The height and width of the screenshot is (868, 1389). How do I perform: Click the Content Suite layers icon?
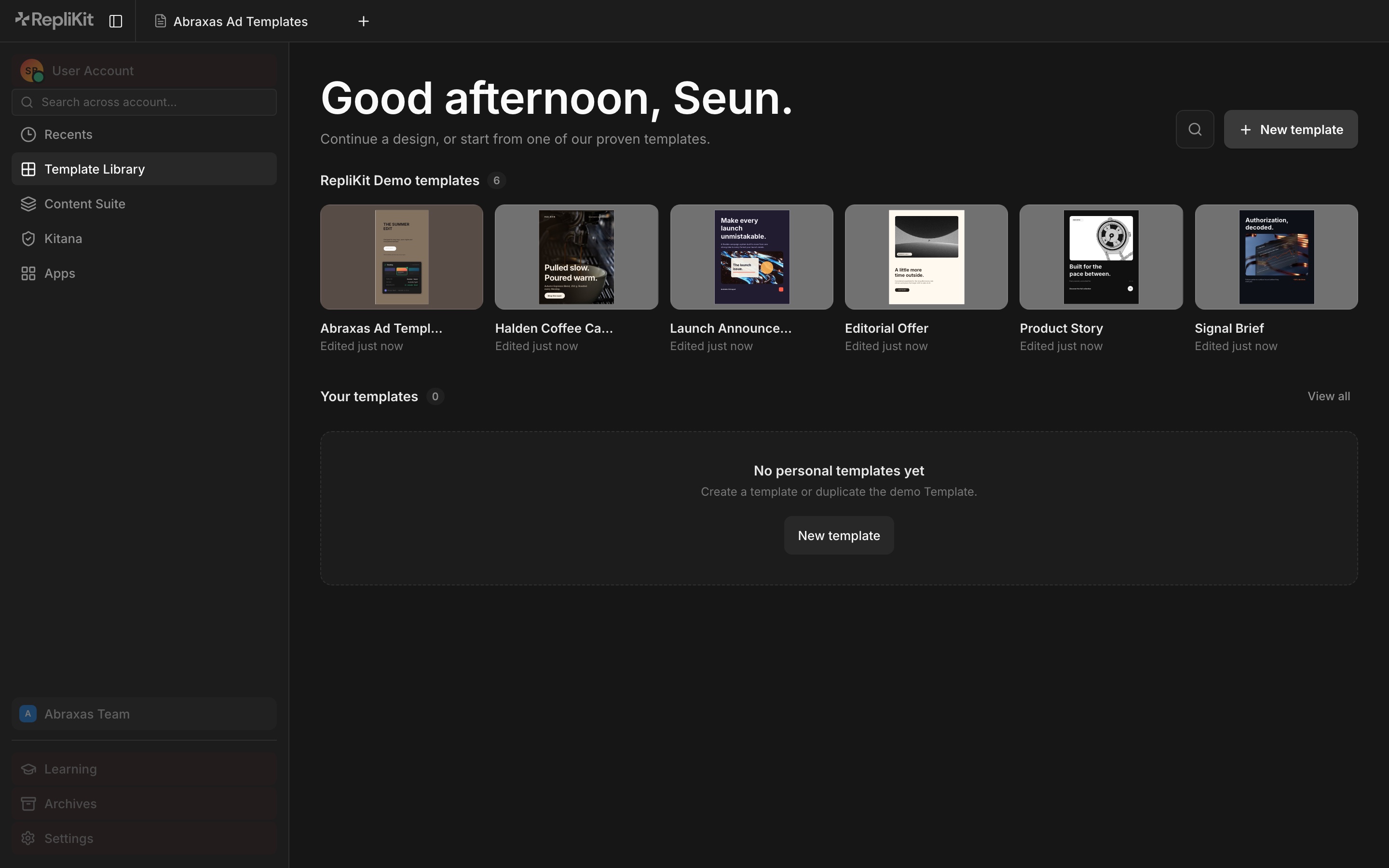pos(28,204)
